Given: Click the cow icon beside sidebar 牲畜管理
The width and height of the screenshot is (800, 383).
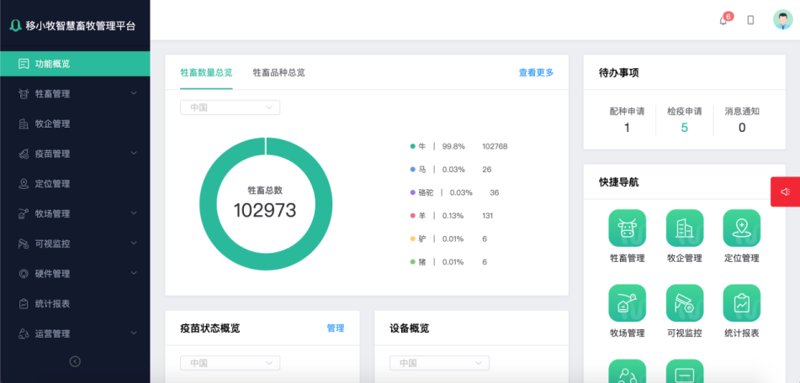Looking at the screenshot, I should point(23,94).
